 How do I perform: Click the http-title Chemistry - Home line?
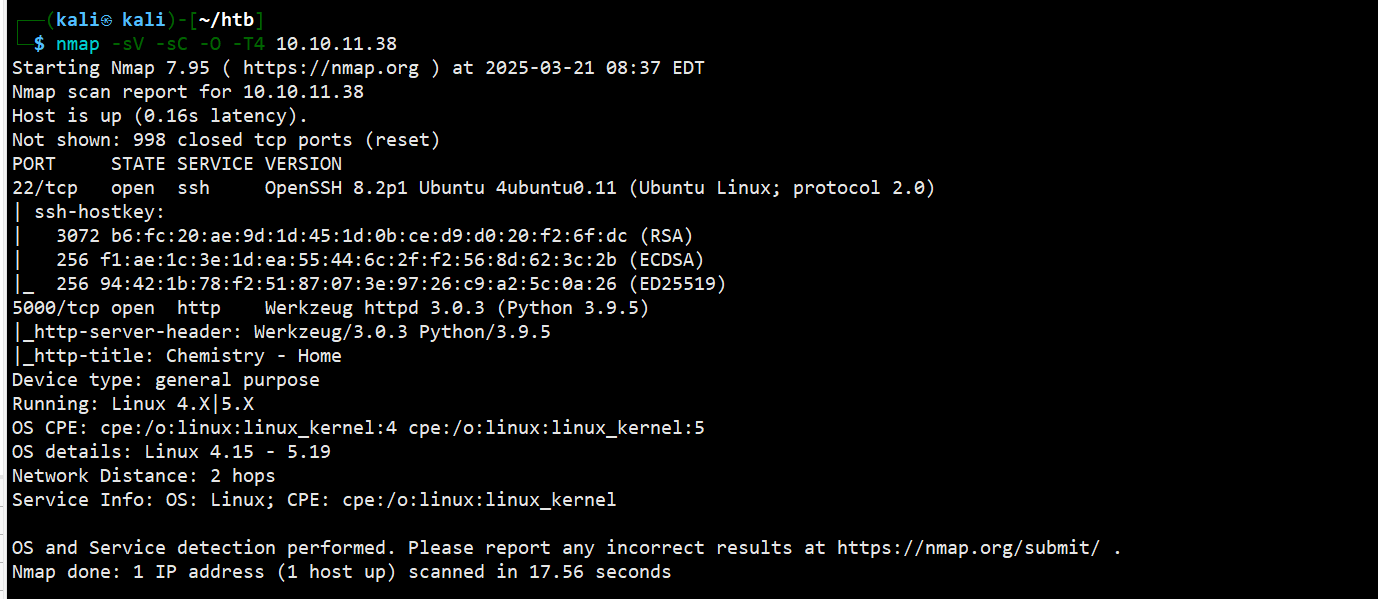(x=177, y=356)
